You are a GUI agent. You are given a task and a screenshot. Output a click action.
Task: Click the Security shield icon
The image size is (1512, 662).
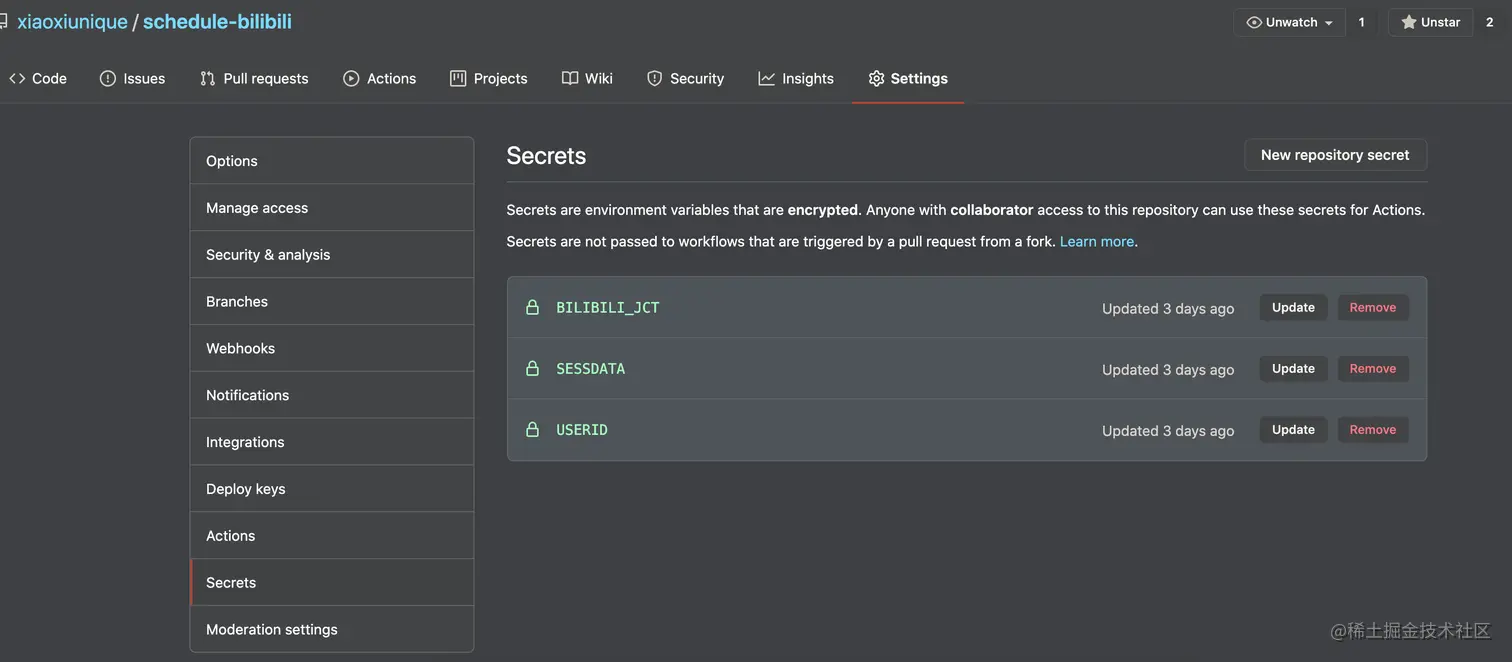click(x=654, y=78)
